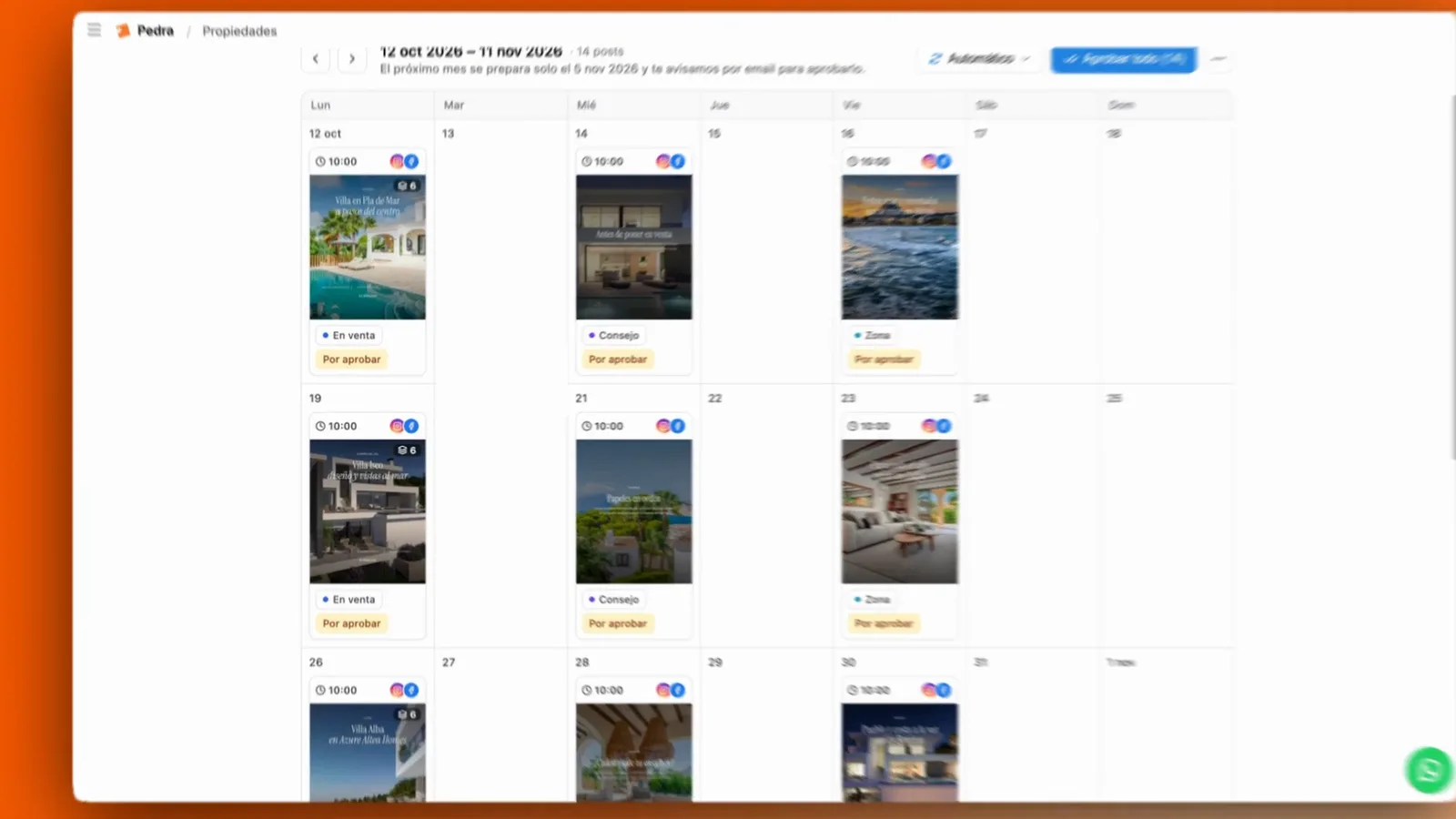Open the Oct 14 interior night post thumbnail
Screen dimensions: 1456x819
[x=633, y=248]
